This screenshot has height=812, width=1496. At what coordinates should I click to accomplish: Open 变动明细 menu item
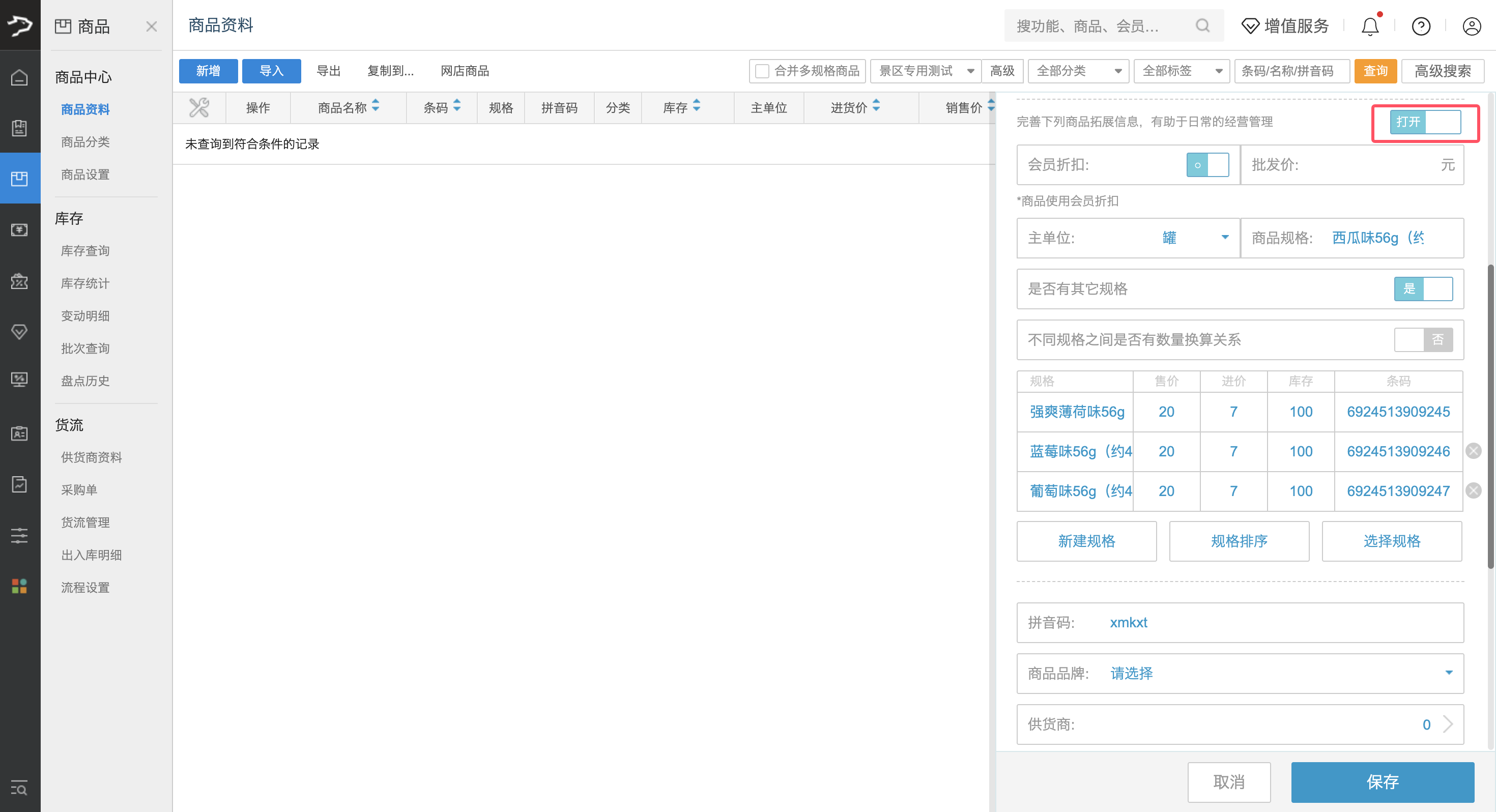[x=85, y=316]
